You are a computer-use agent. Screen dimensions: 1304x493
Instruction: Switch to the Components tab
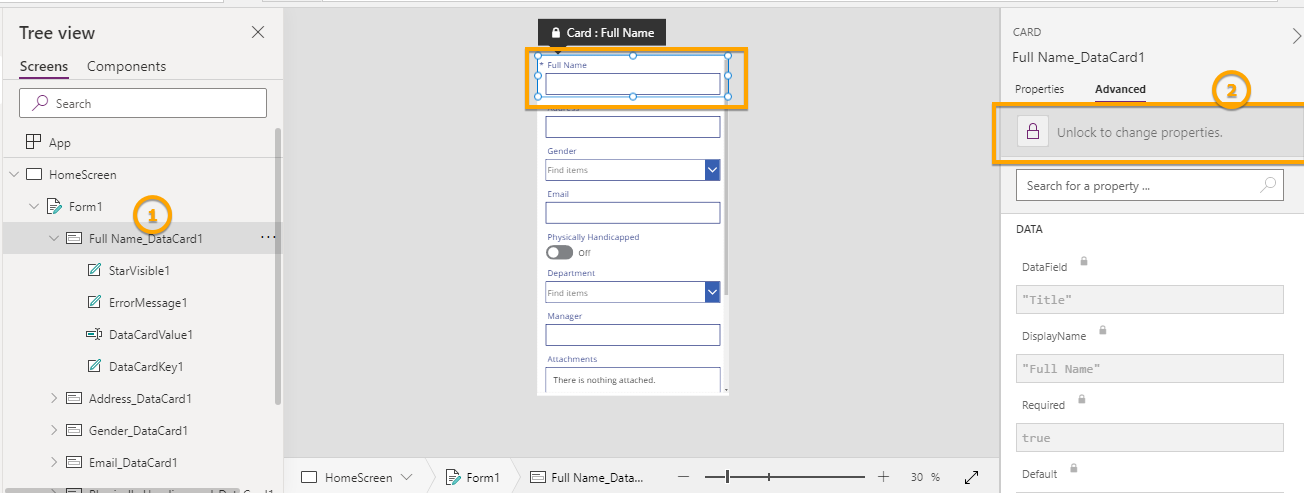tap(126, 67)
